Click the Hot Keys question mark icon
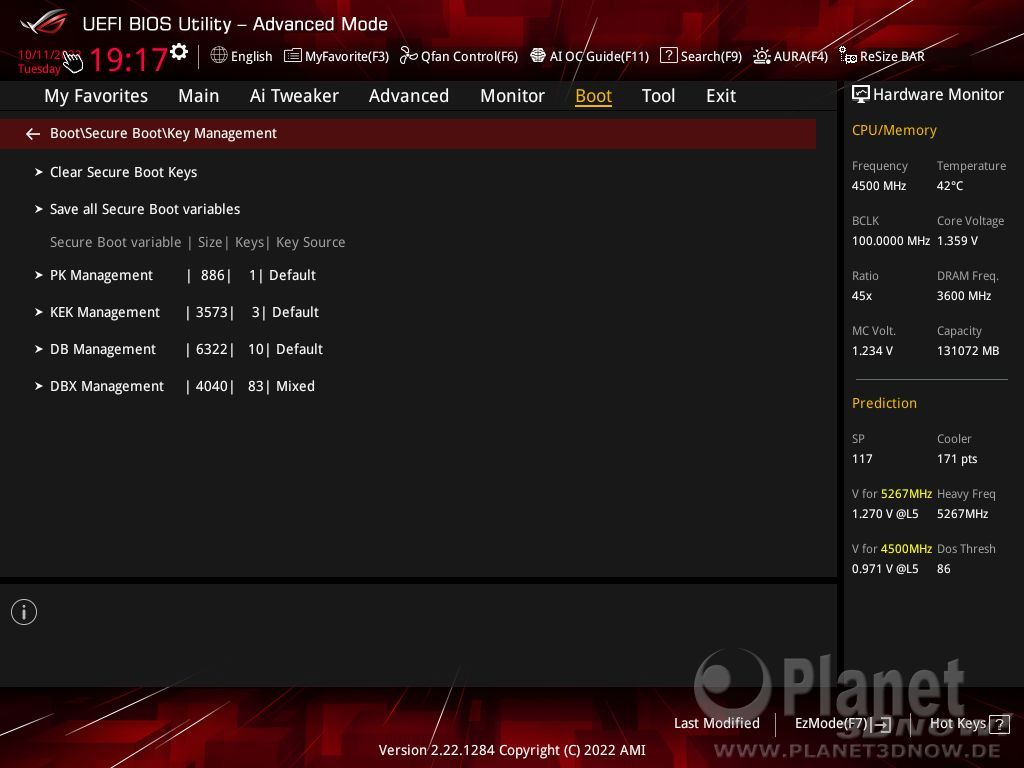1024x768 pixels. pyautogui.click(x=999, y=724)
